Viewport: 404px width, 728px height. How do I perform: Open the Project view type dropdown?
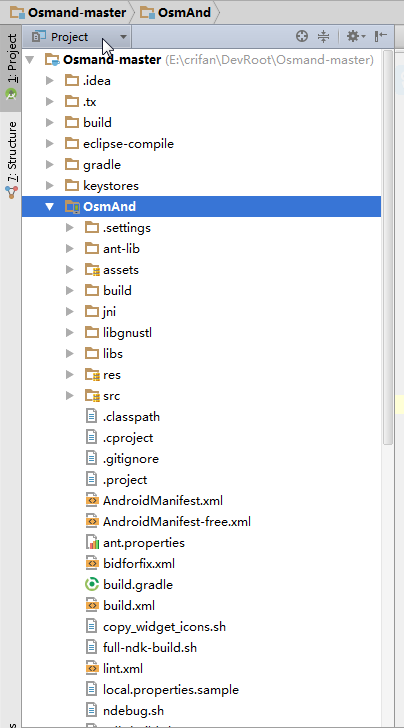78,37
